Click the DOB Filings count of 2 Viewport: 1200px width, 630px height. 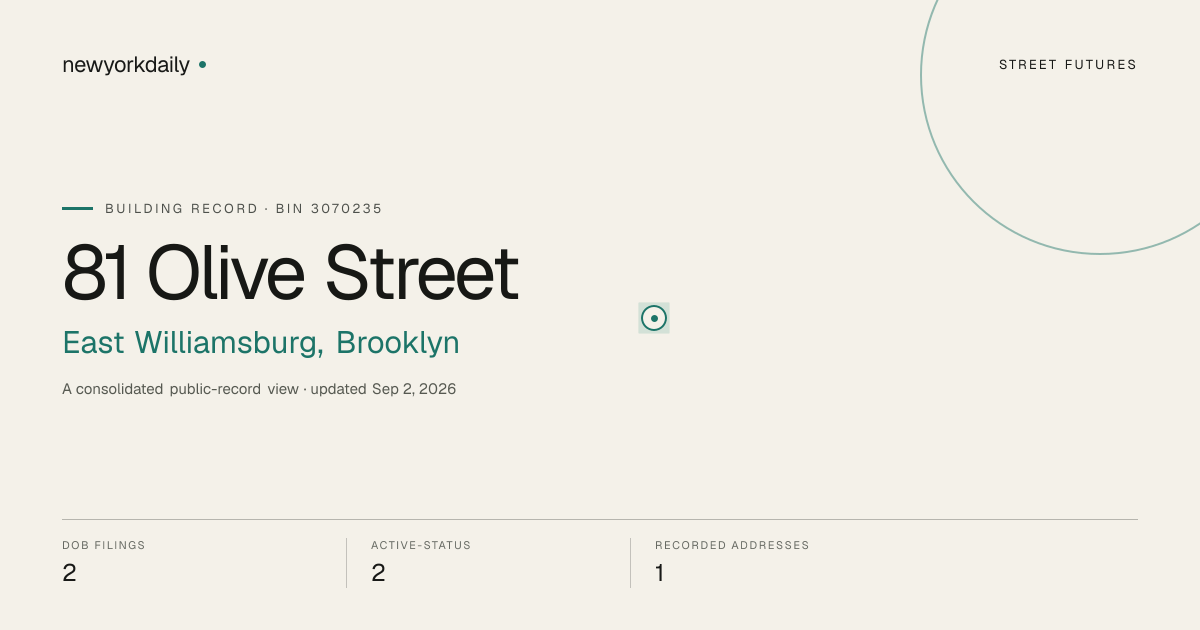pos(69,573)
